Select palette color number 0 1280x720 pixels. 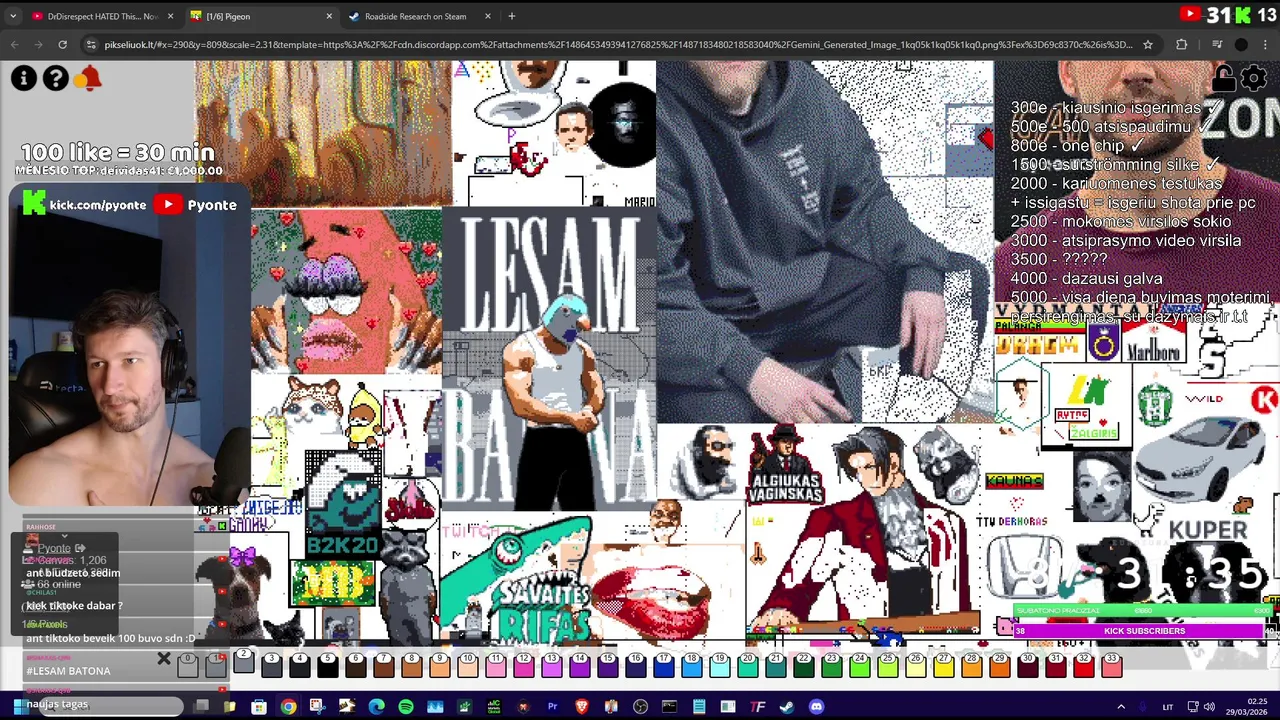(187, 665)
